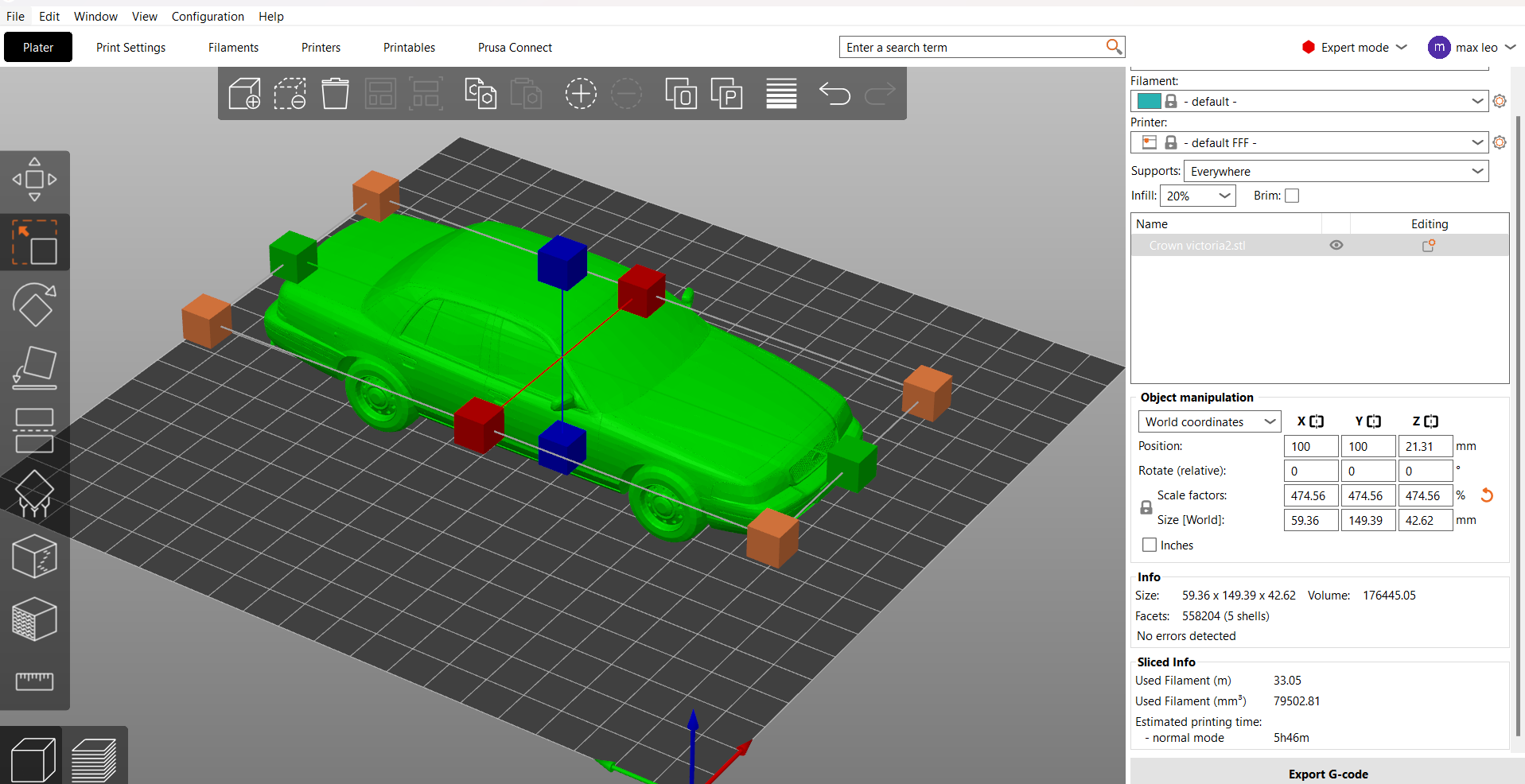This screenshot has height=784, width=1525.
Task: Open printer settings gear icon
Action: pos(1500,142)
